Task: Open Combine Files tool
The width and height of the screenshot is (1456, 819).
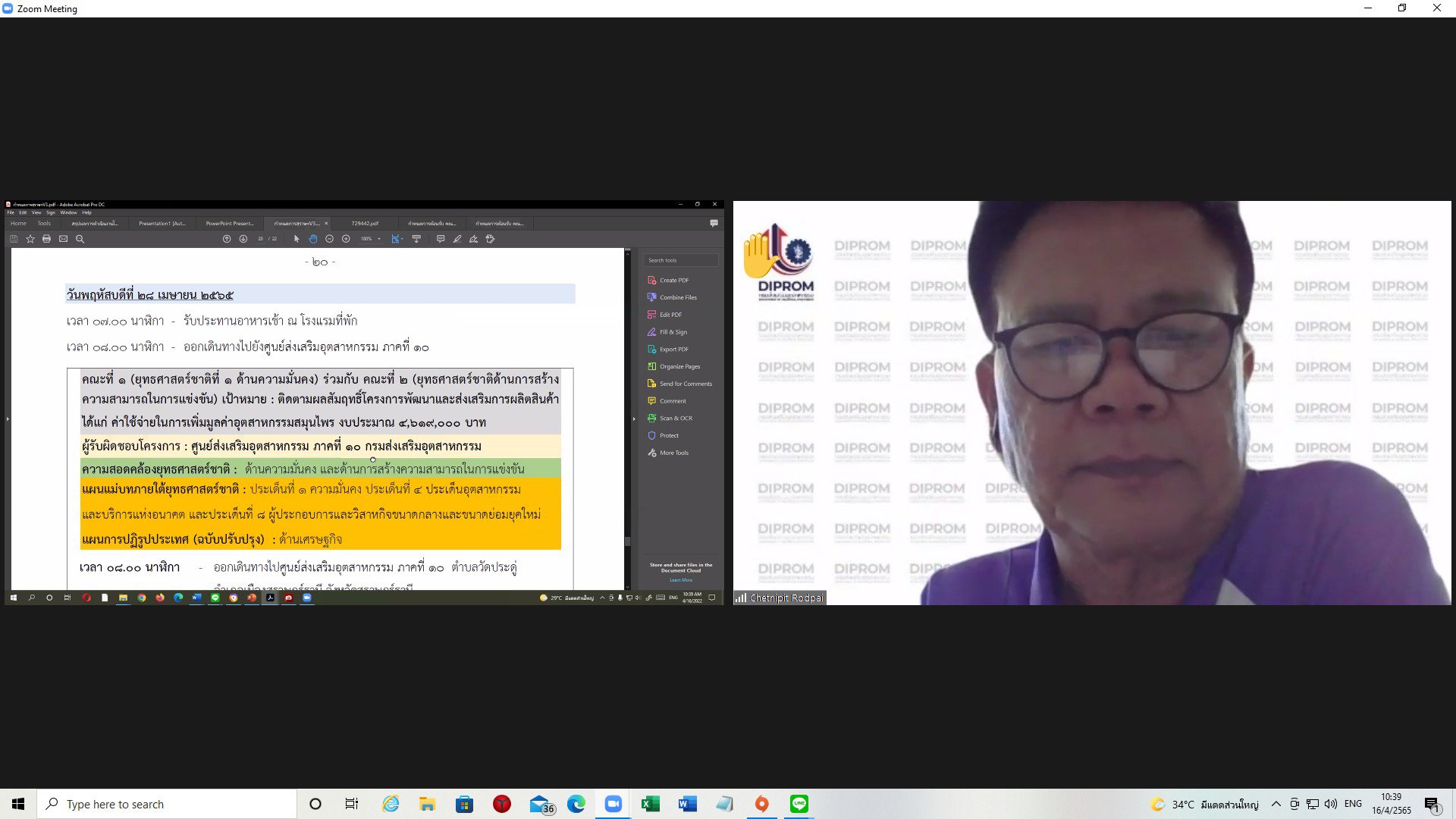Action: tap(672, 297)
